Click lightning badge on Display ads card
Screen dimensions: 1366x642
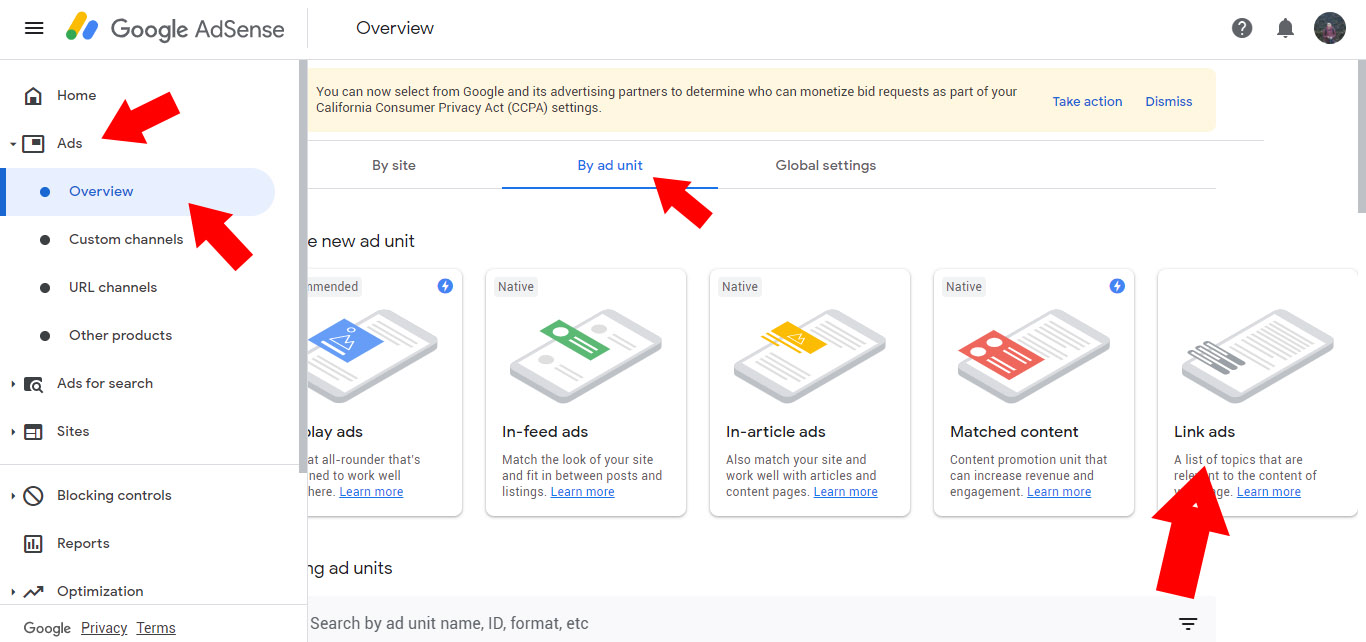tap(445, 286)
